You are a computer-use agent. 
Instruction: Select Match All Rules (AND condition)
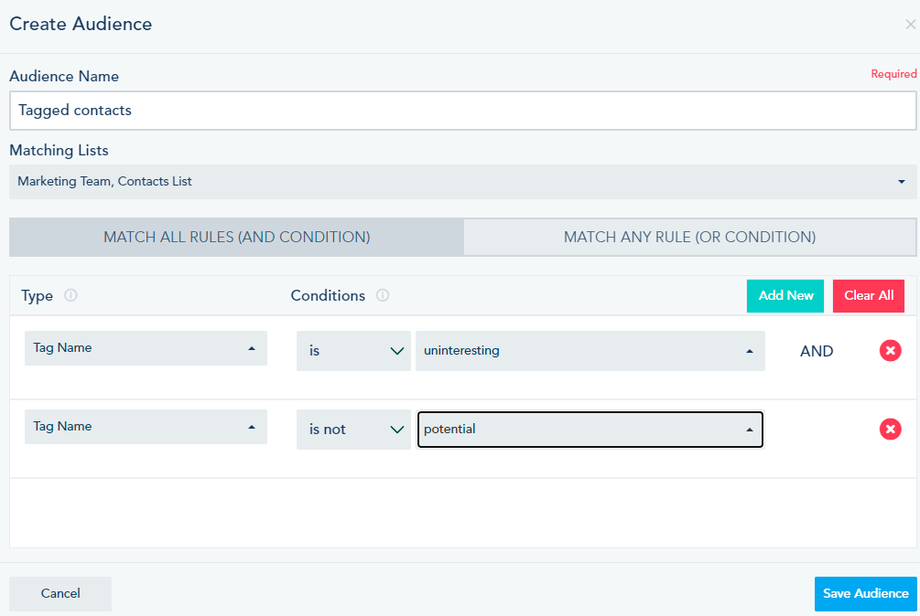pos(237,237)
